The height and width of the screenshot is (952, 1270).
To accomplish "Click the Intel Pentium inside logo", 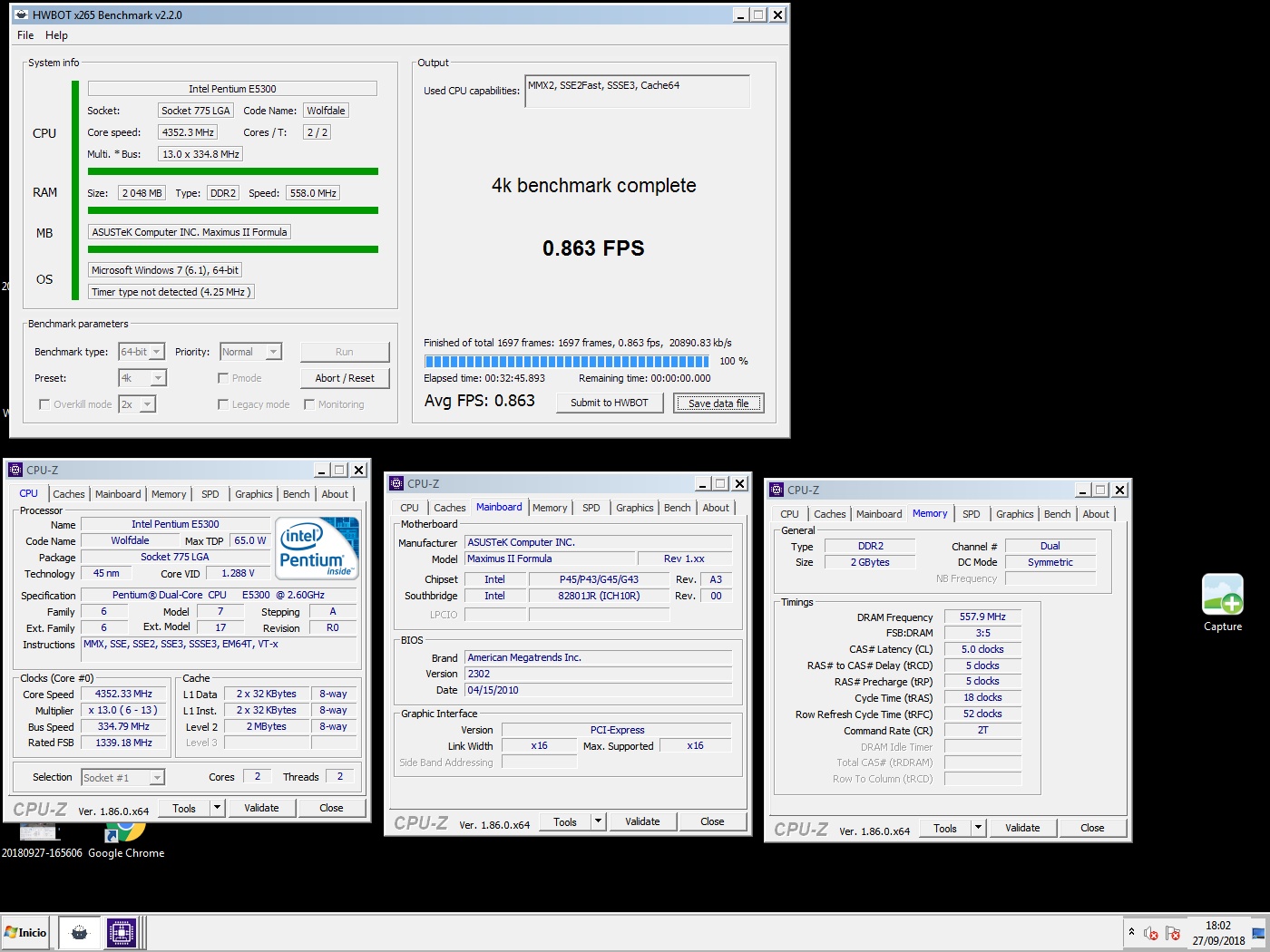I will point(317,549).
